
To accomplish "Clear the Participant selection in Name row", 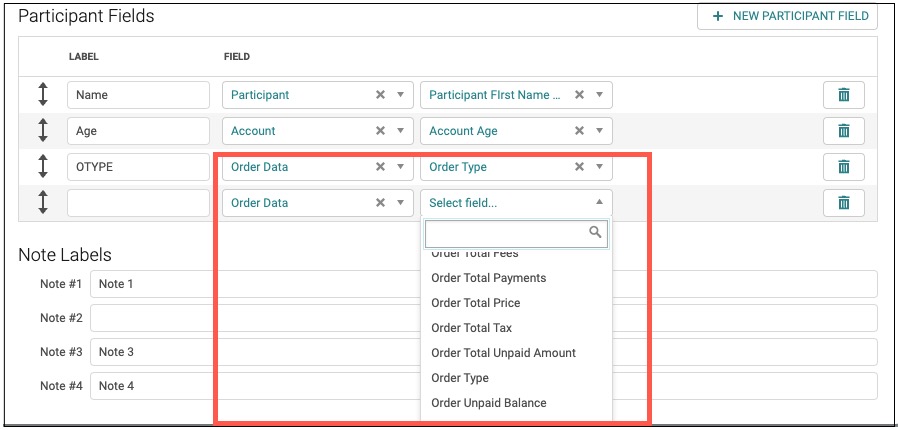I will (380, 95).
